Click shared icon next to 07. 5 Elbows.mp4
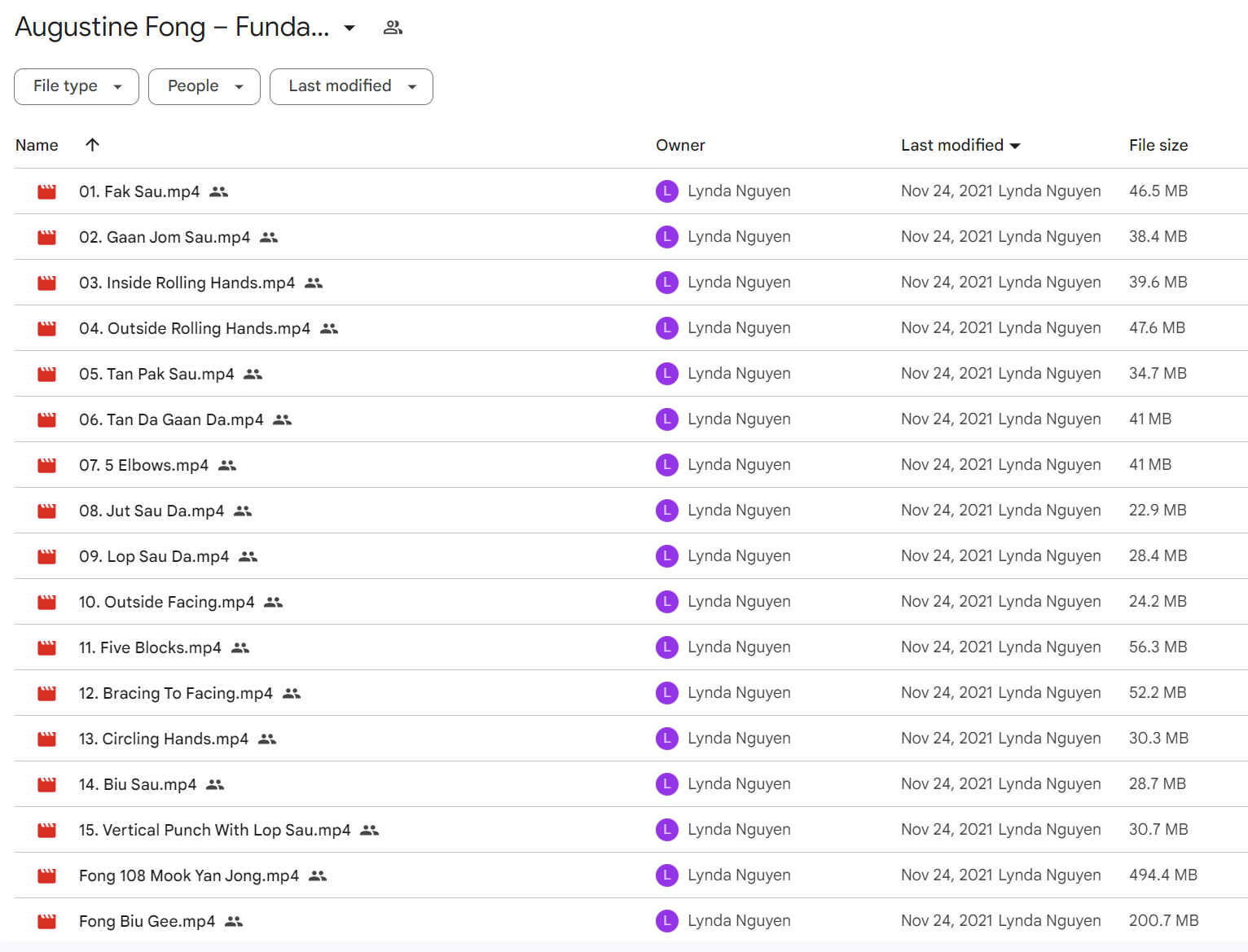1248x952 pixels. (x=227, y=466)
